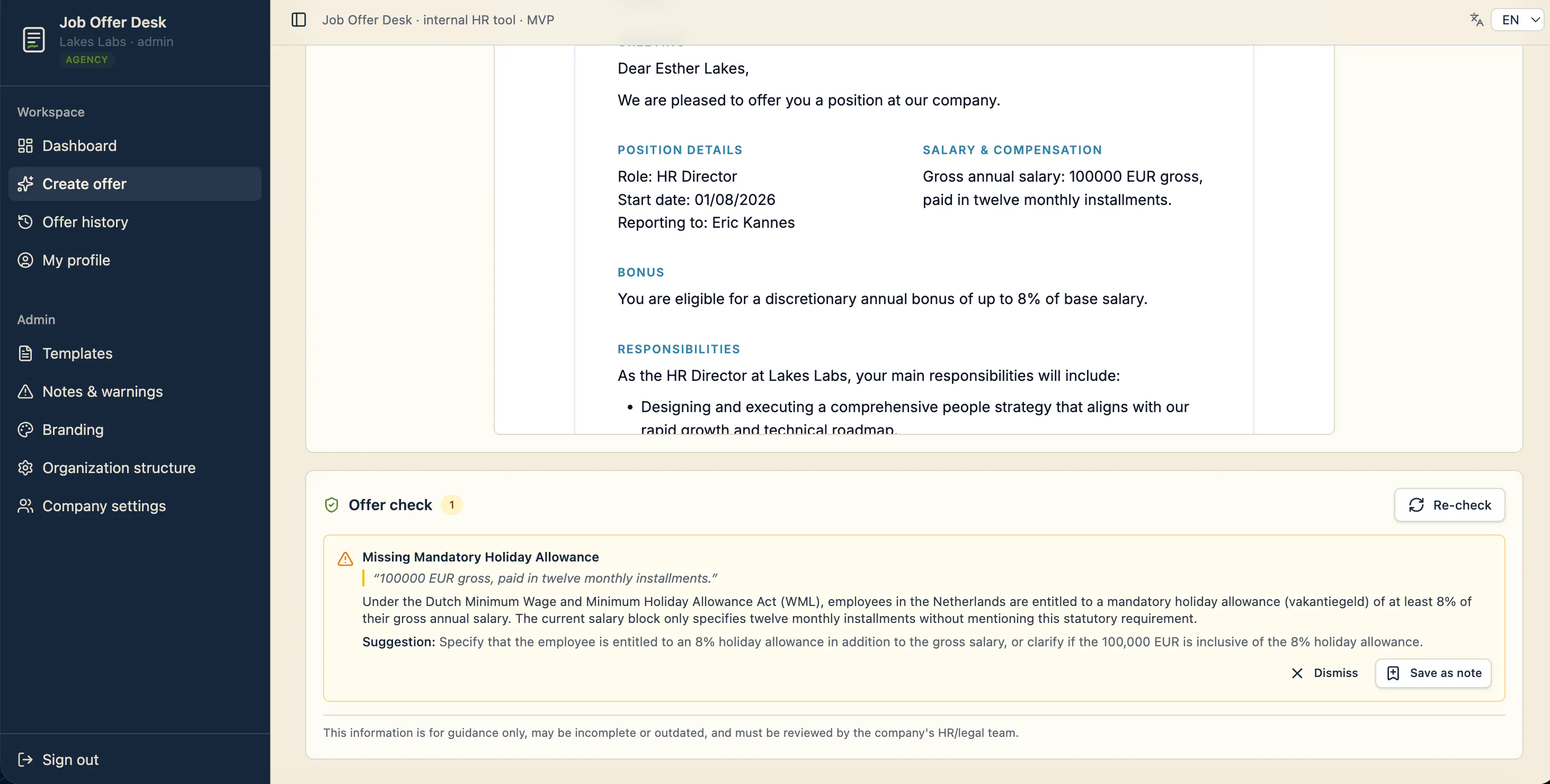Viewport: 1550px width, 784px height.
Task: Click the Save as note bookmark icon
Action: coord(1394,673)
